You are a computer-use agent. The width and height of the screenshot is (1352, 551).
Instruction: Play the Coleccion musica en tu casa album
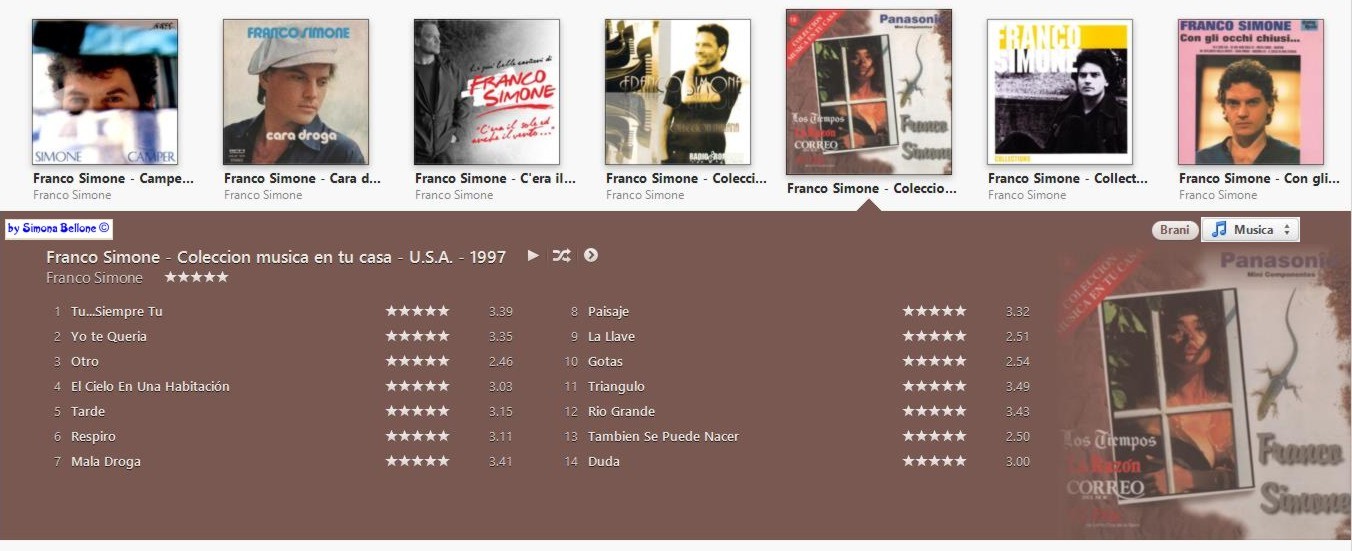(533, 256)
